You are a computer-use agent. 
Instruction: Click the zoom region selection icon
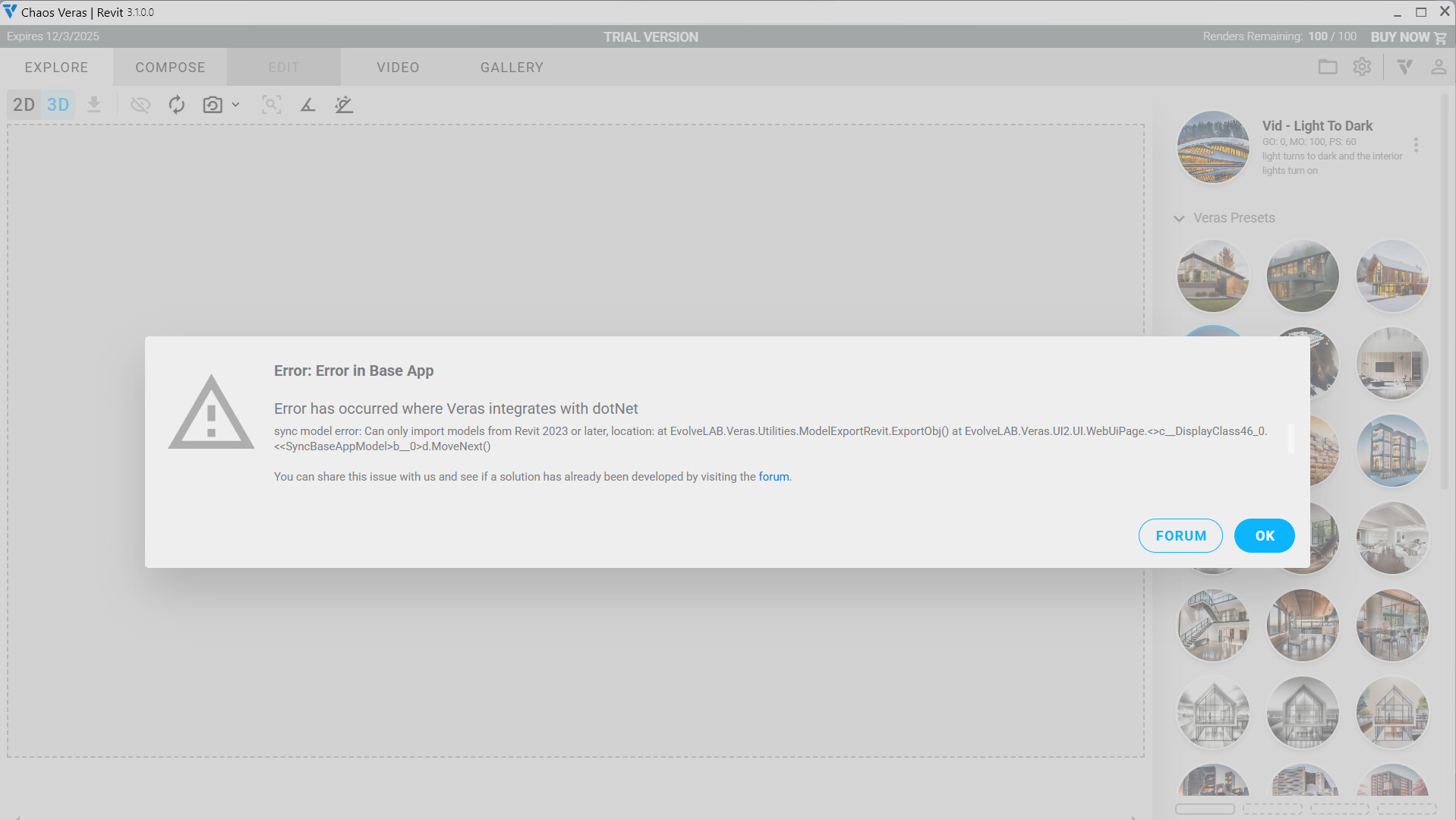(x=271, y=105)
